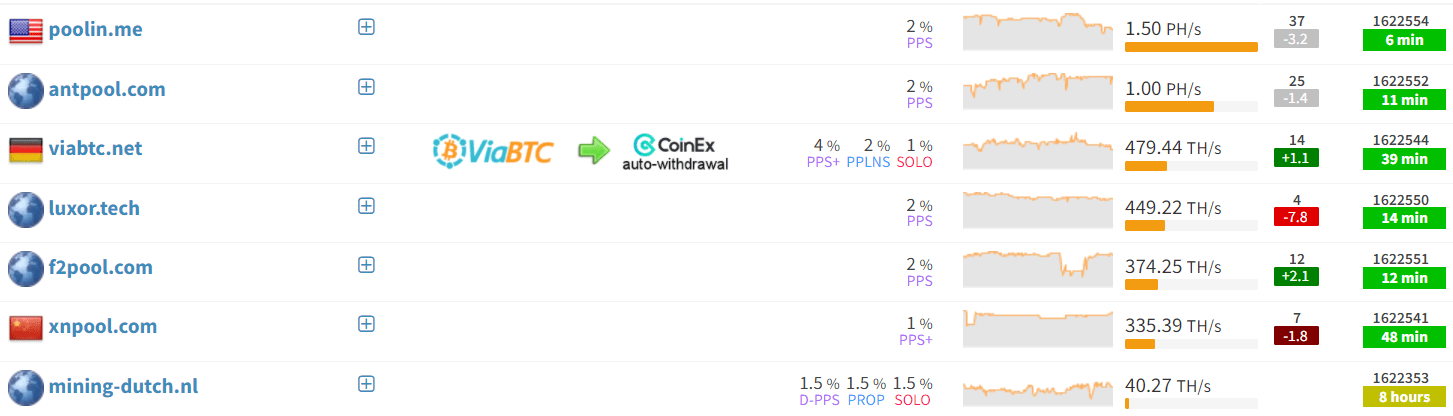Click the German flag next to viabtc.net

pos(25,150)
